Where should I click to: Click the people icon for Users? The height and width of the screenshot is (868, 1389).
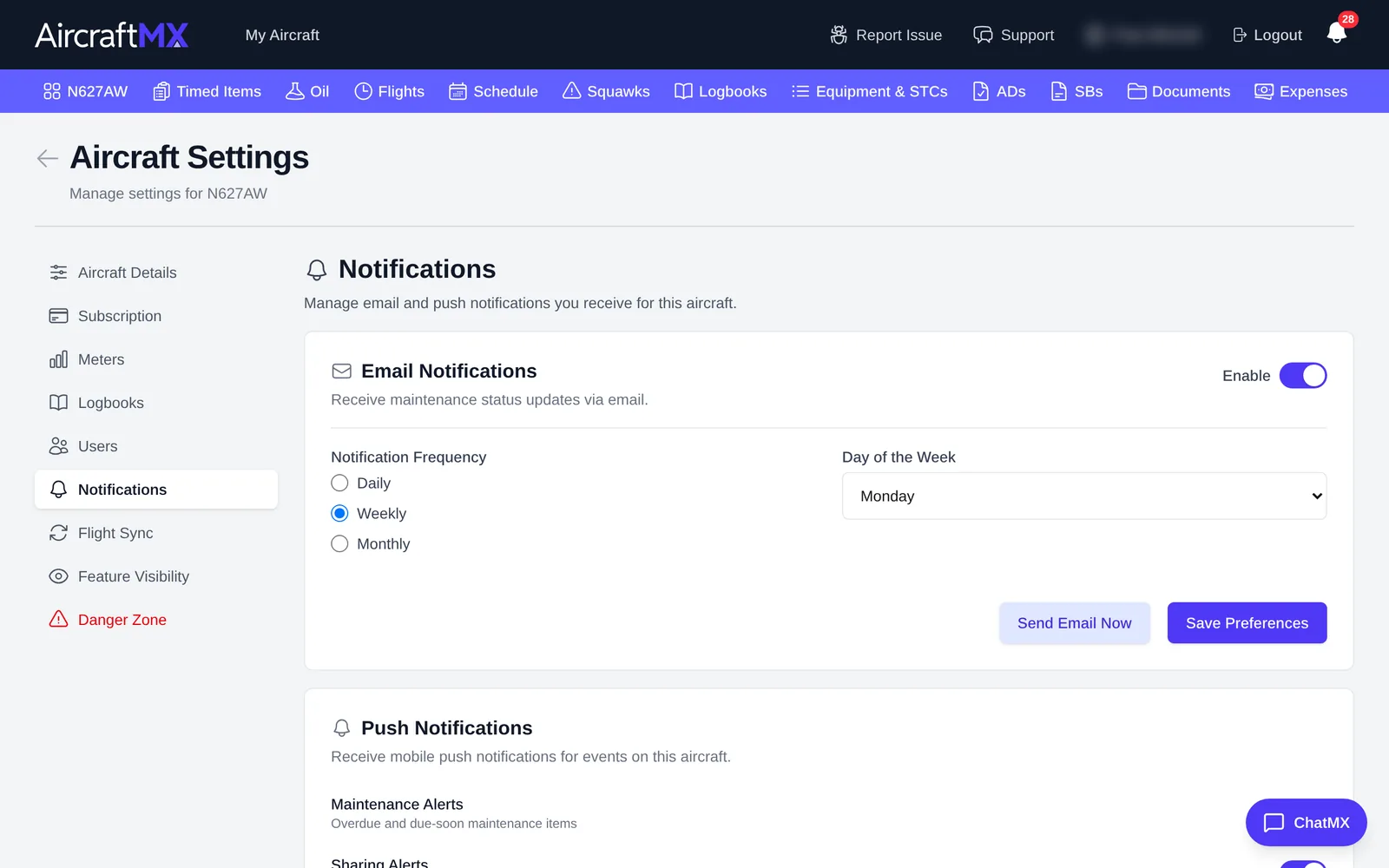tap(58, 446)
